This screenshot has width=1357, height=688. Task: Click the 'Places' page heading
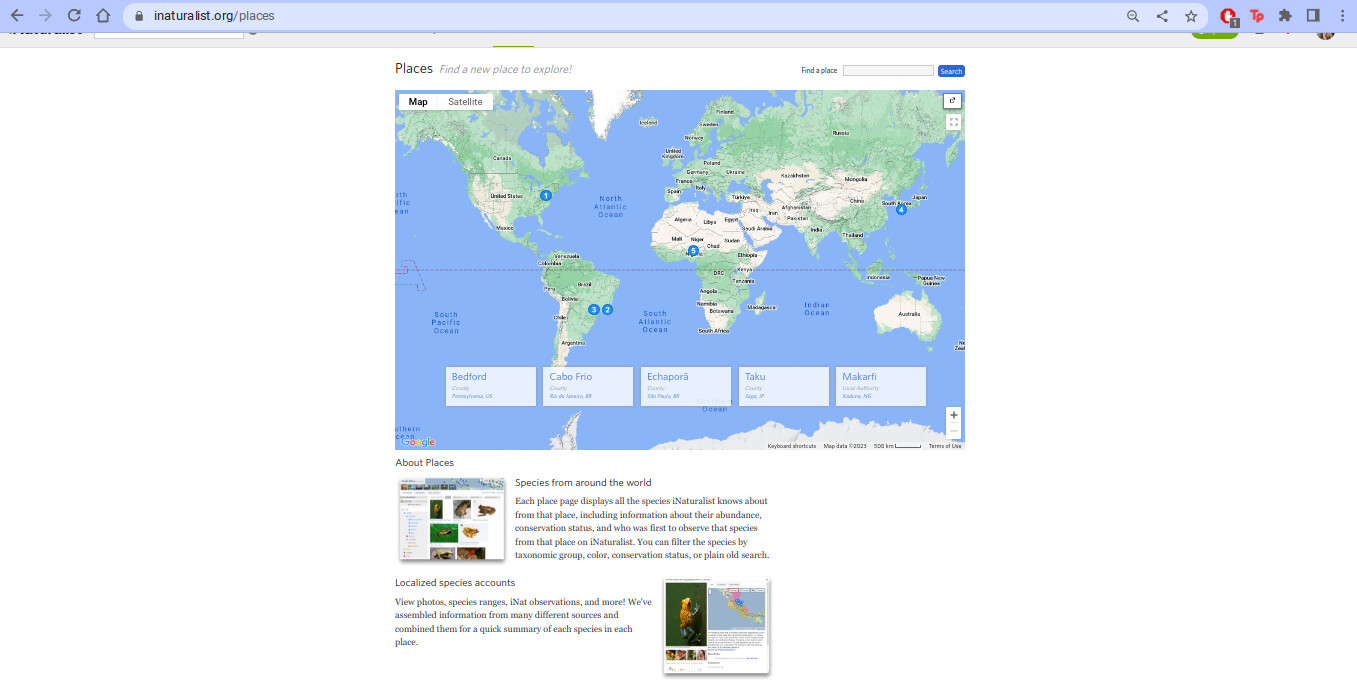pyautogui.click(x=414, y=69)
